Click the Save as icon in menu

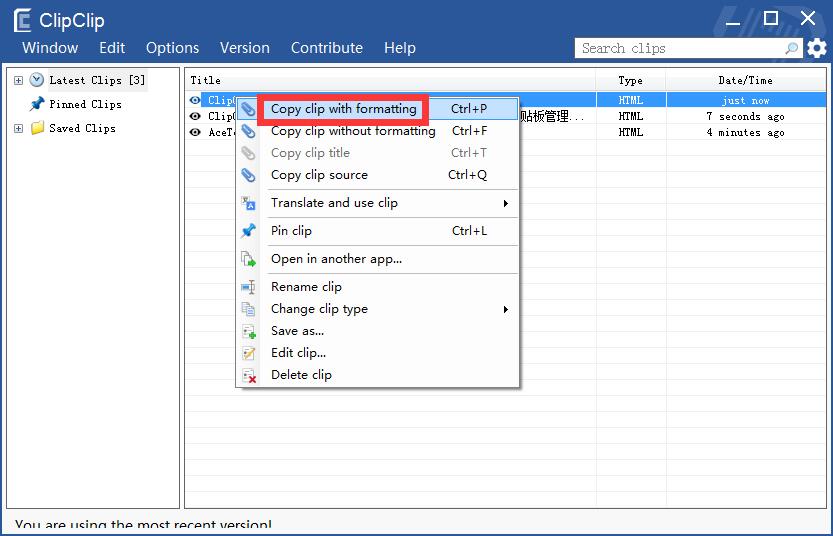pyautogui.click(x=248, y=331)
